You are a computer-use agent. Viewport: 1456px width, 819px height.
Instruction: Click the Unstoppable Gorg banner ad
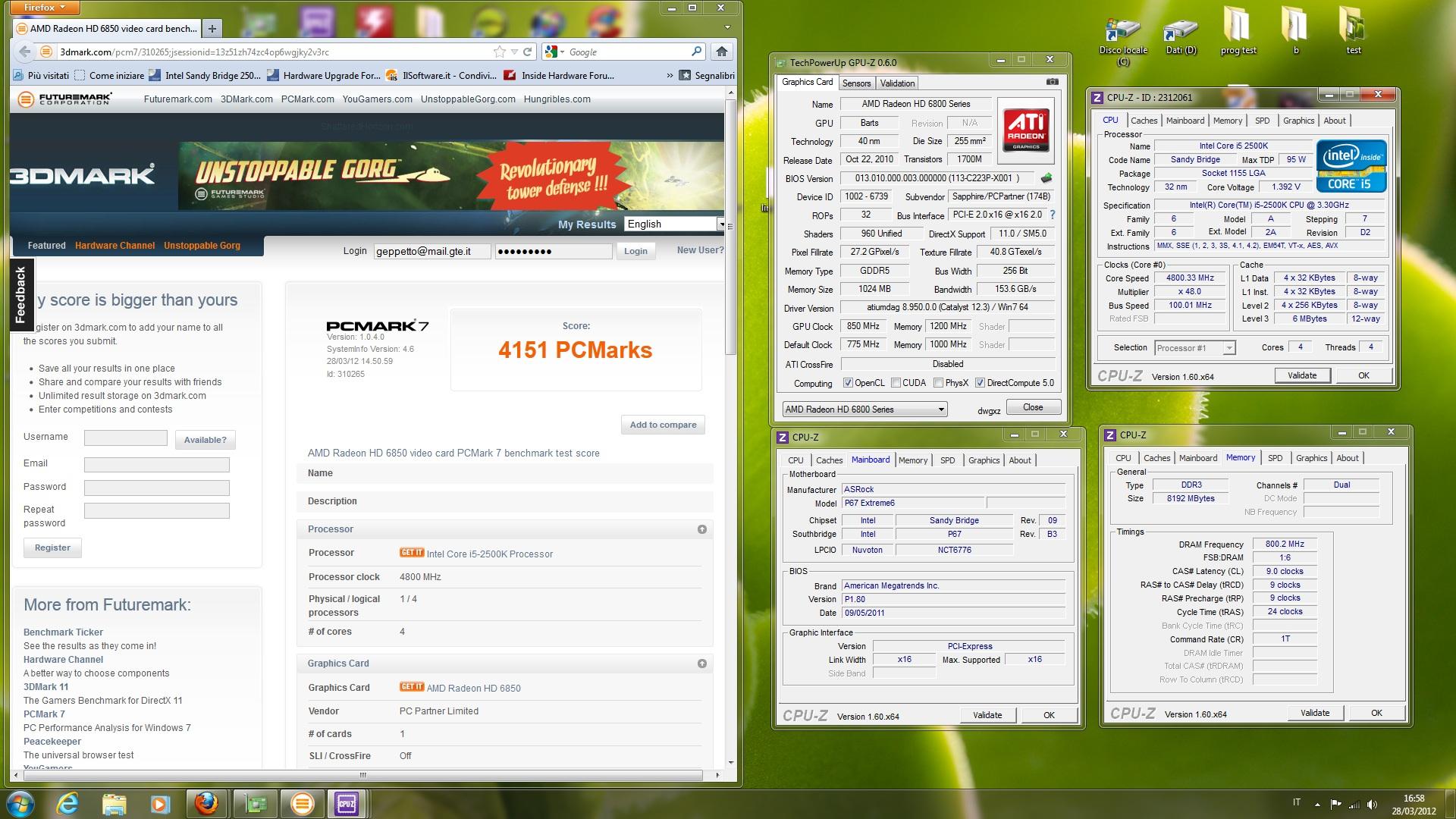click(x=451, y=176)
